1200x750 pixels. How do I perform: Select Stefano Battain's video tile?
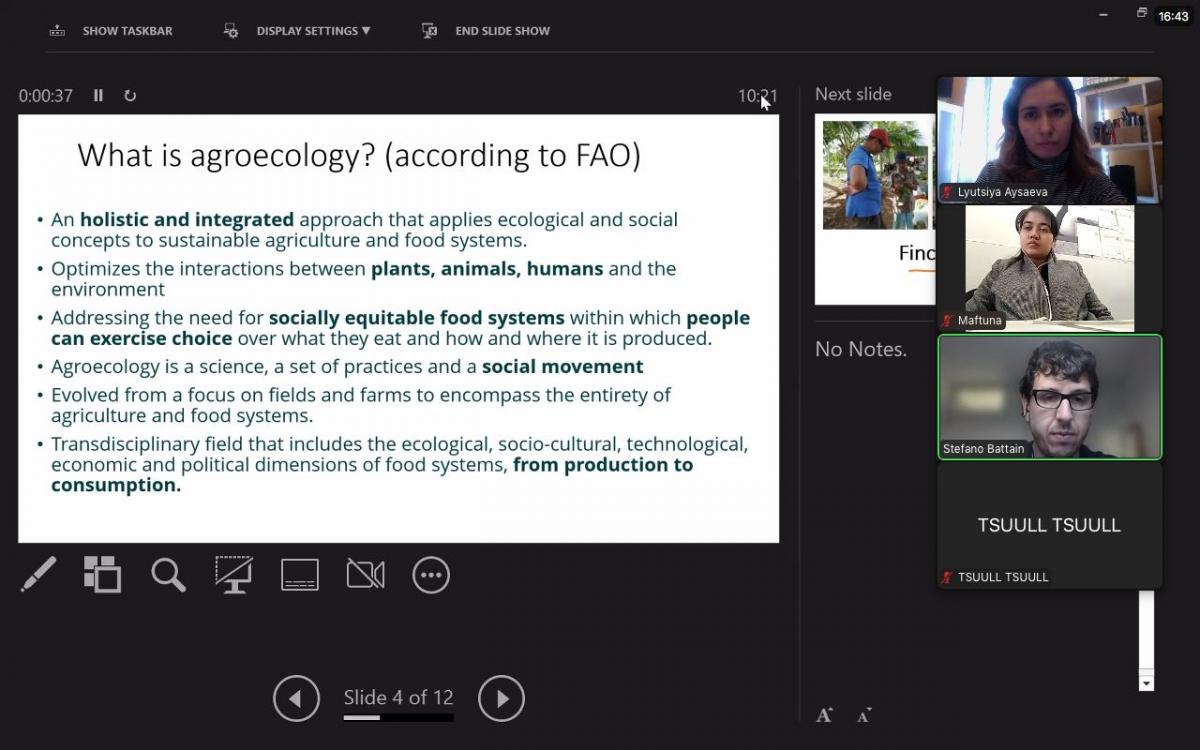(1049, 397)
